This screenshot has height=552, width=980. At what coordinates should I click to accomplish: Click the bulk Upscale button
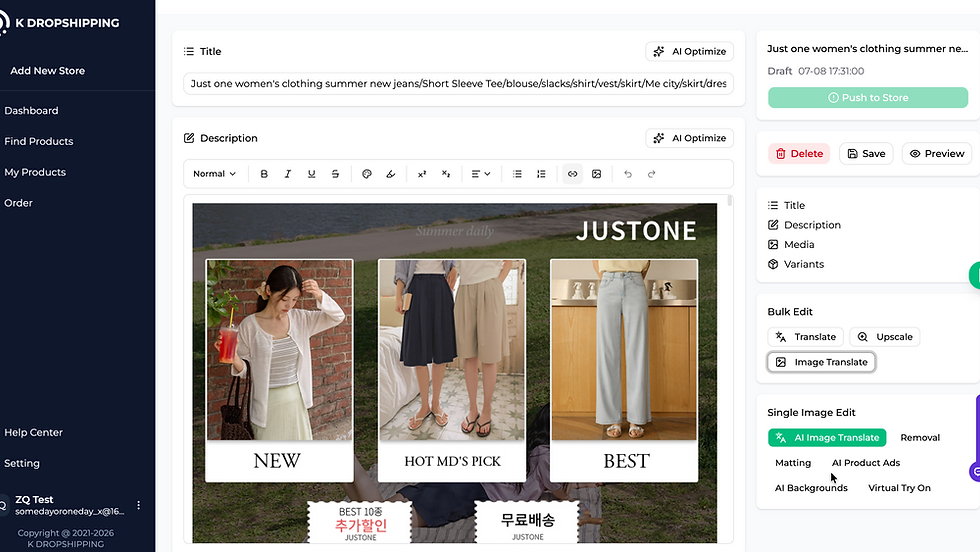tap(884, 337)
